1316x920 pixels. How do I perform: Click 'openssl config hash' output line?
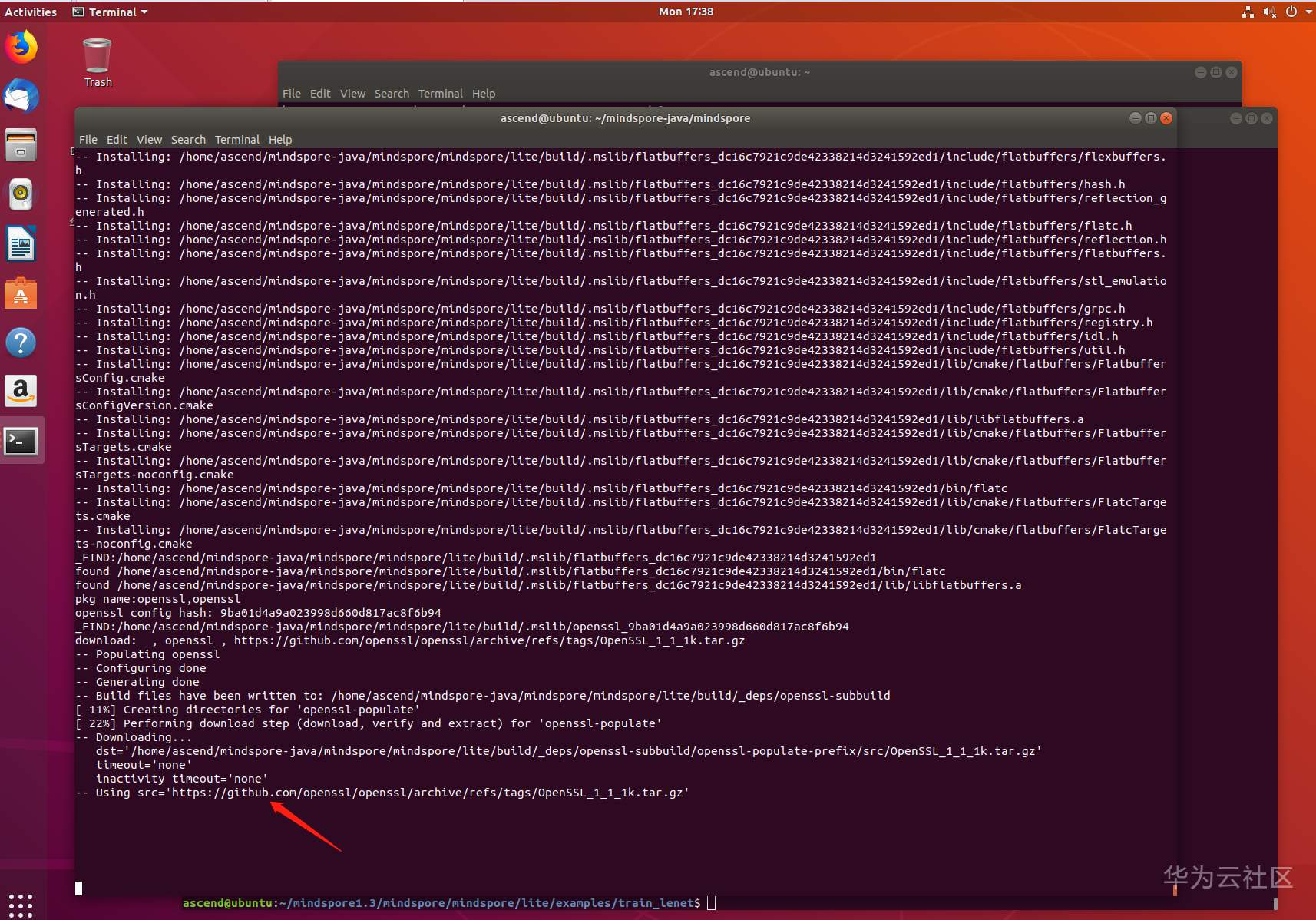258,613
